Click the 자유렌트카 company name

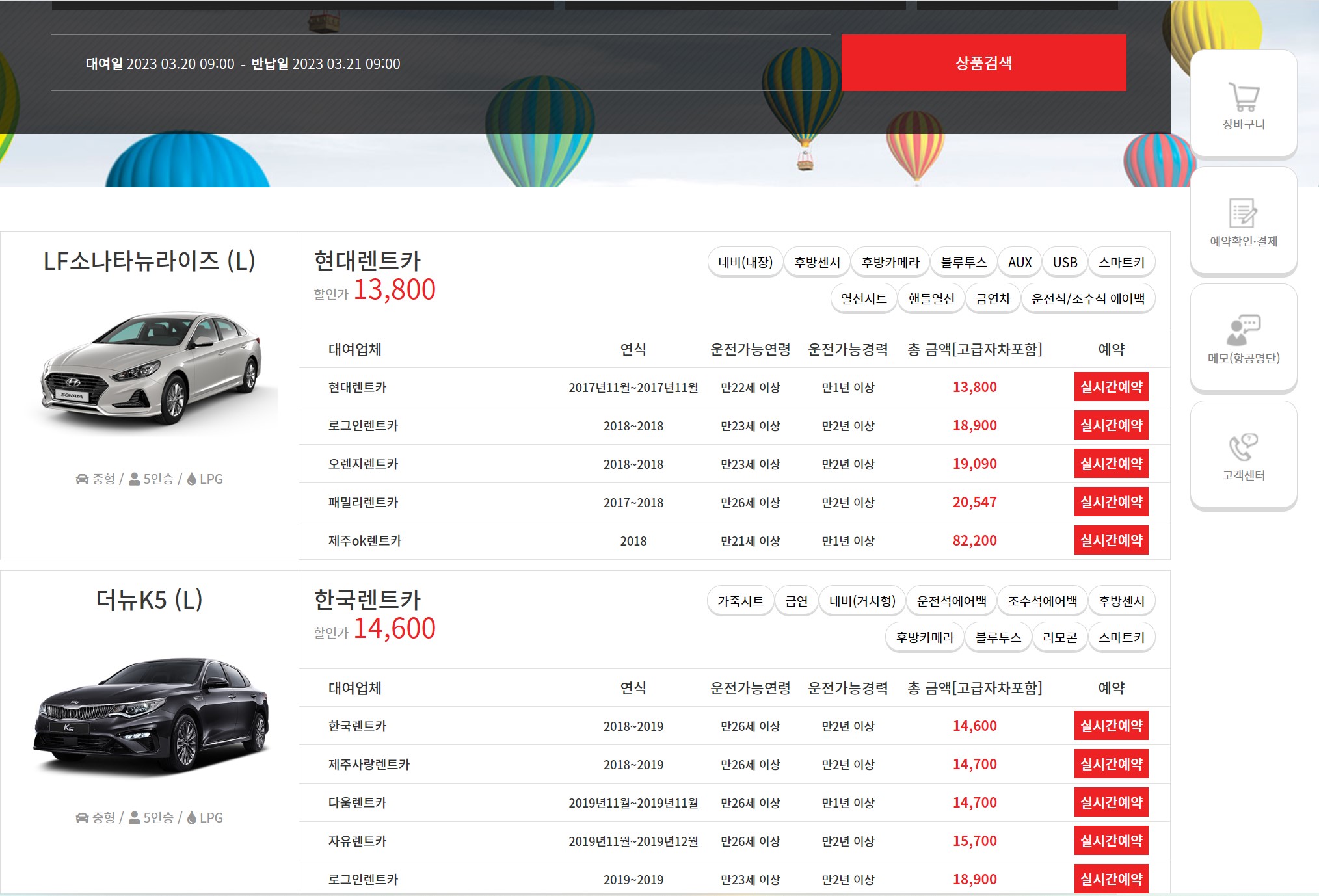click(x=357, y=841)
